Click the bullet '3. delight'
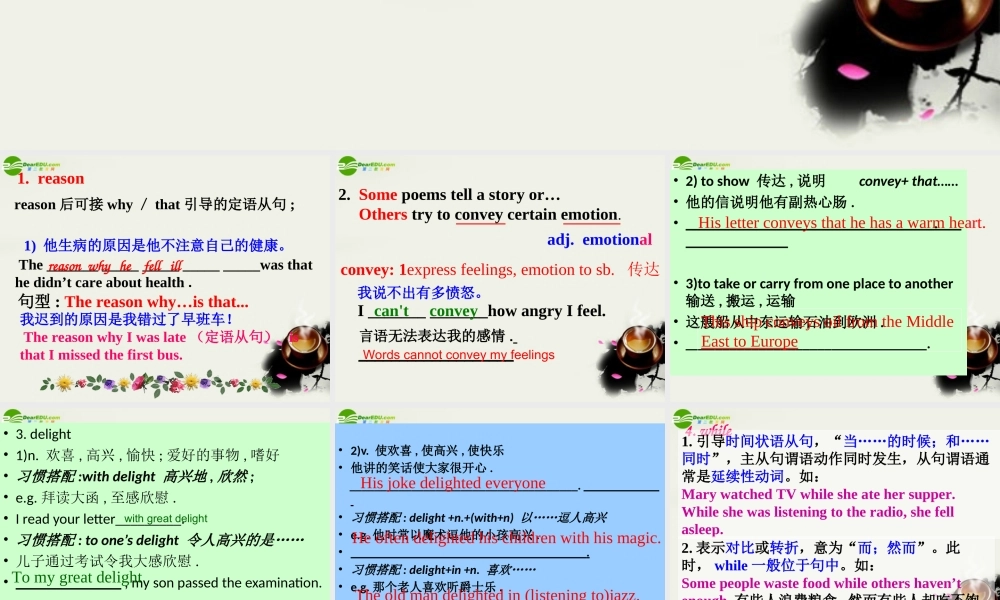The height and width of the screenshot is (600, 1000). [43, 434]
